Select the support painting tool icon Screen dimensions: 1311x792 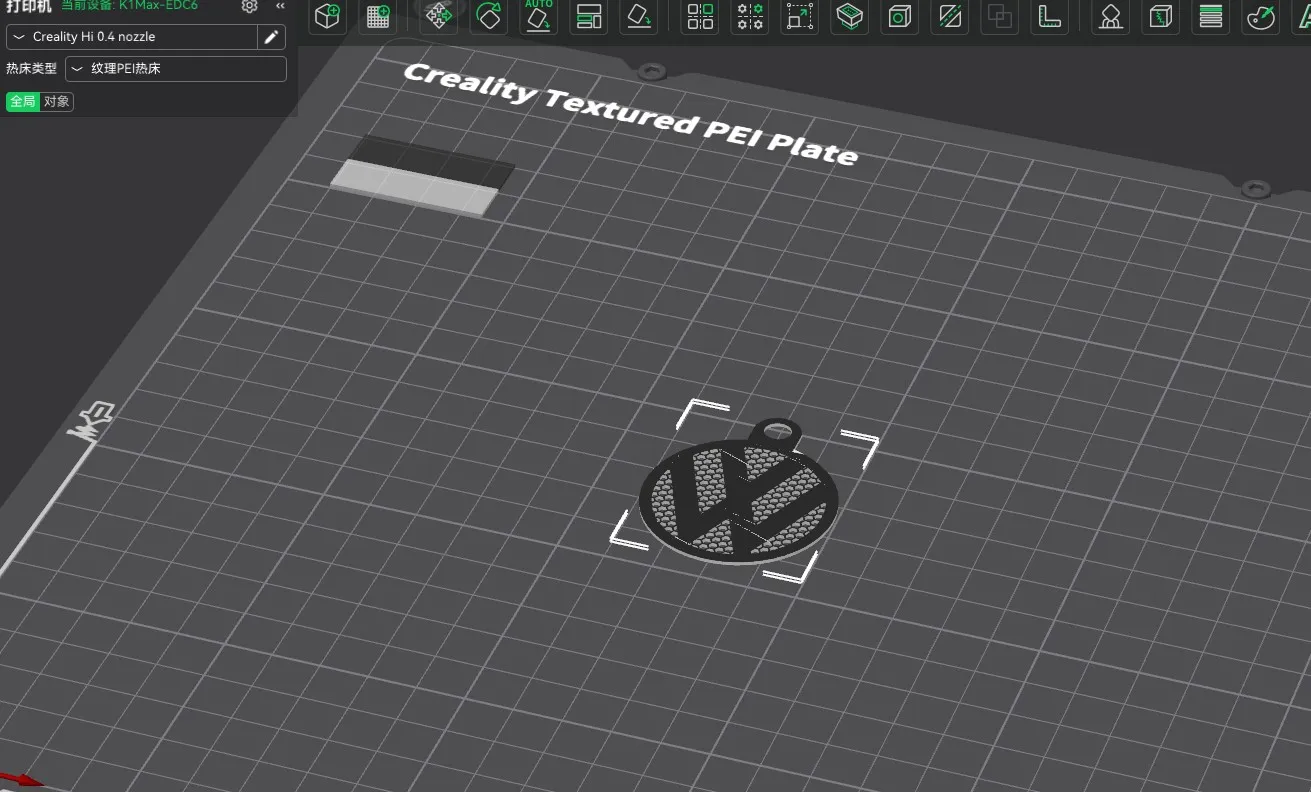(1110, 16)
